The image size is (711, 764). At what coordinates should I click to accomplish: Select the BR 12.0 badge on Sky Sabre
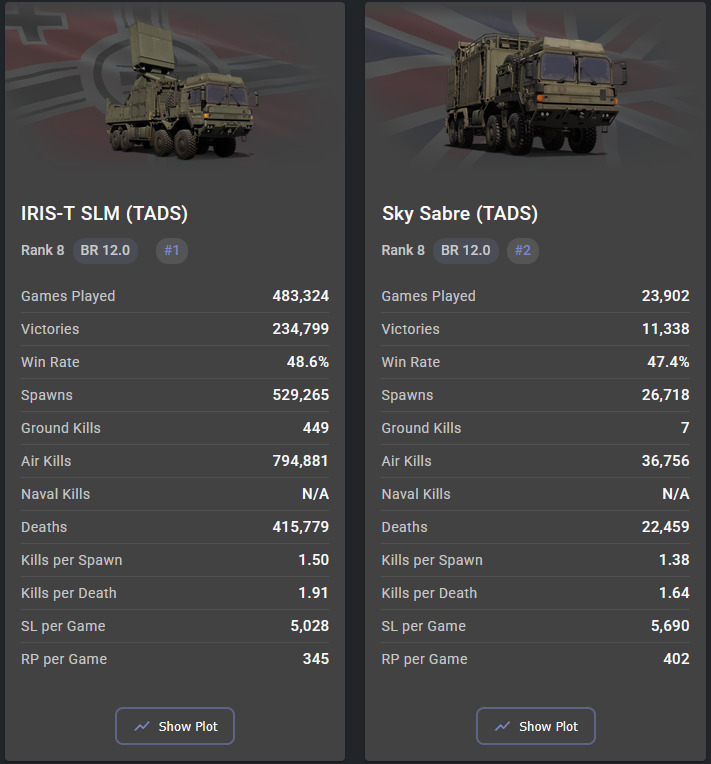point(466,250)
